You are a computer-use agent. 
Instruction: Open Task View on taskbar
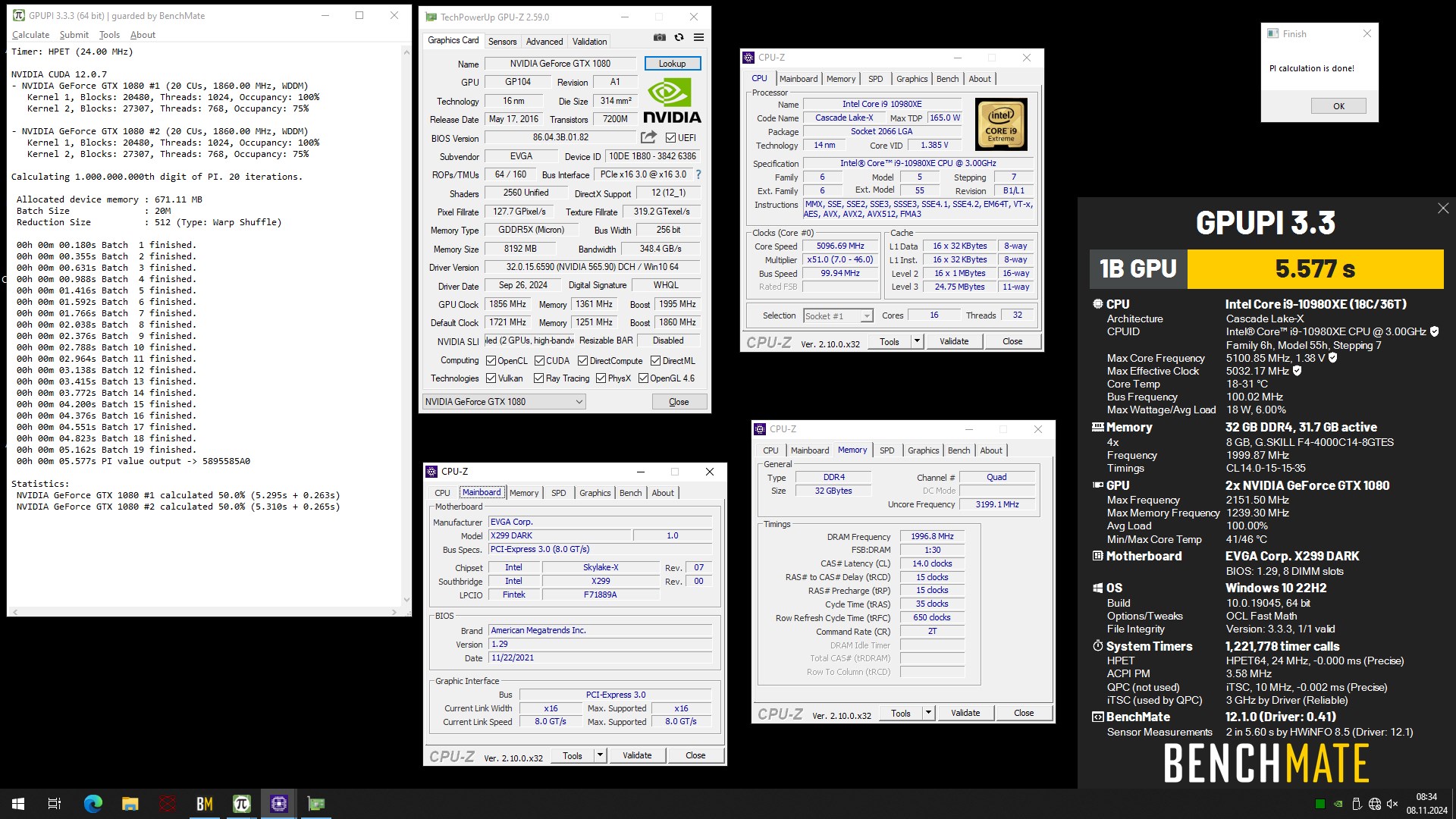point(55,804)
